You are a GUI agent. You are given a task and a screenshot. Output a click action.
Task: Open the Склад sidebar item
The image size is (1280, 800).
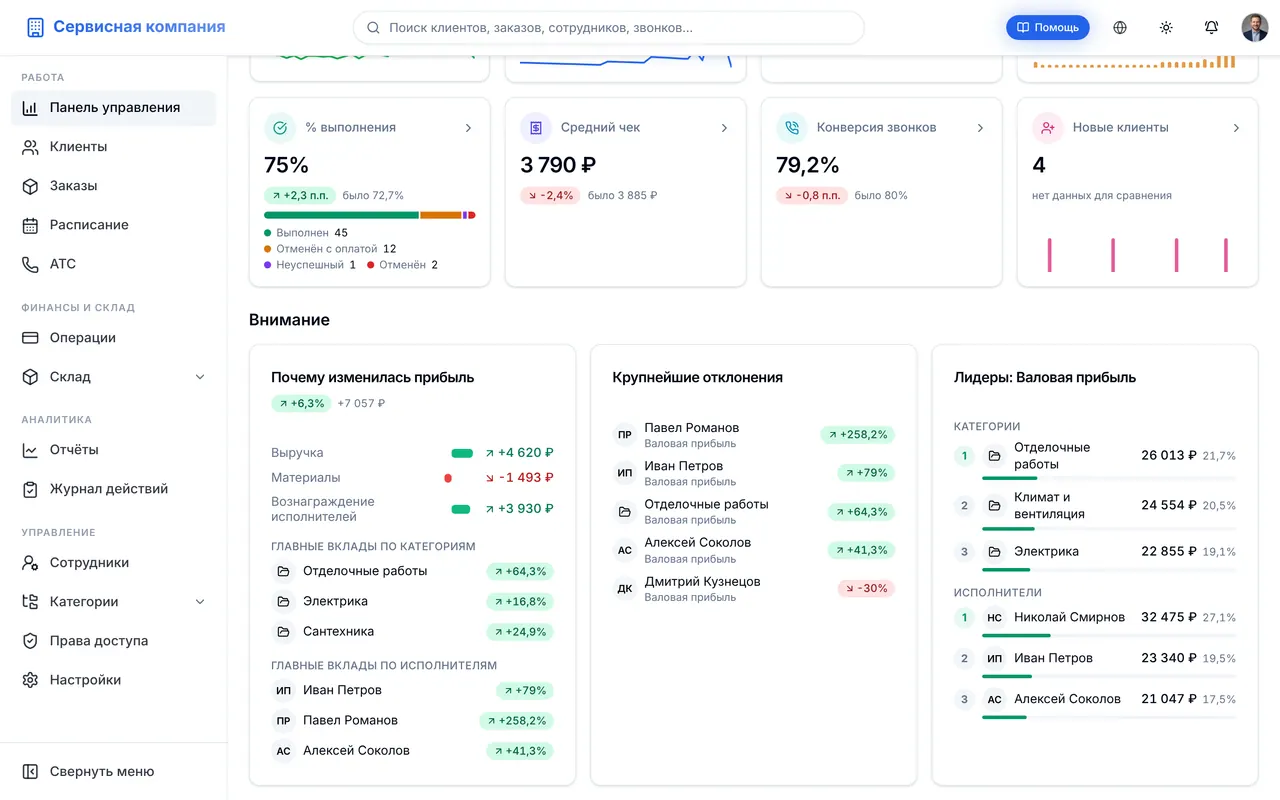(x=113, y=377)
